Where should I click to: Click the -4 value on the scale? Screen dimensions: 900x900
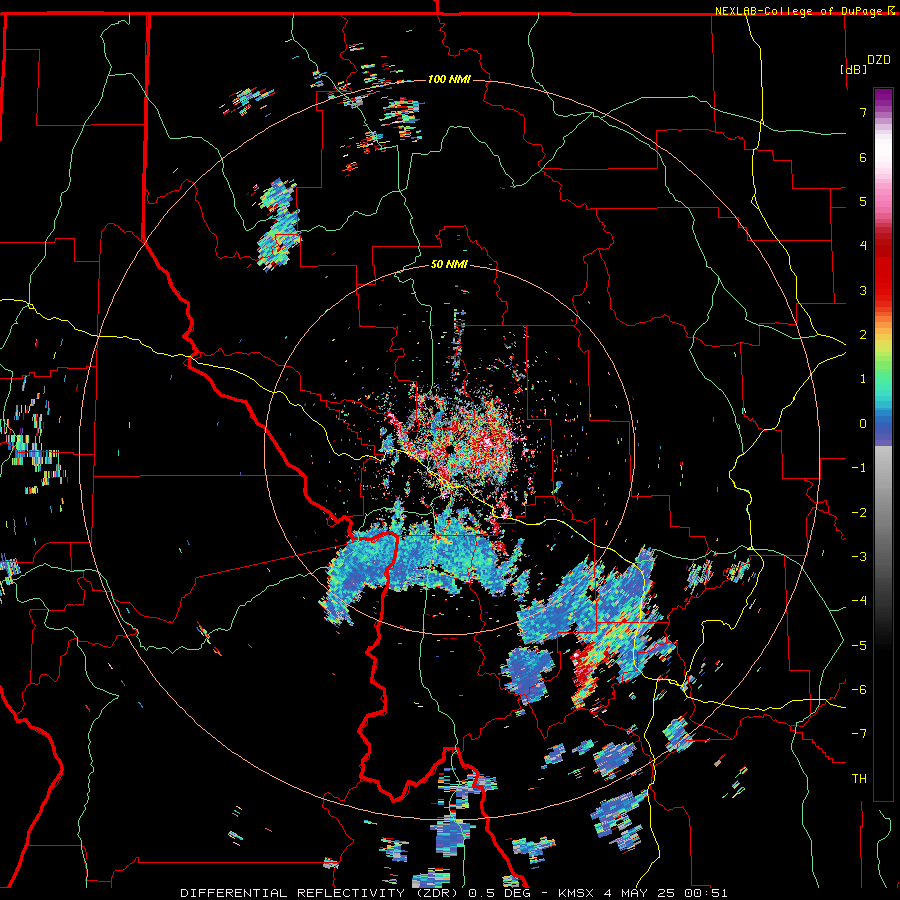point(859,601)
